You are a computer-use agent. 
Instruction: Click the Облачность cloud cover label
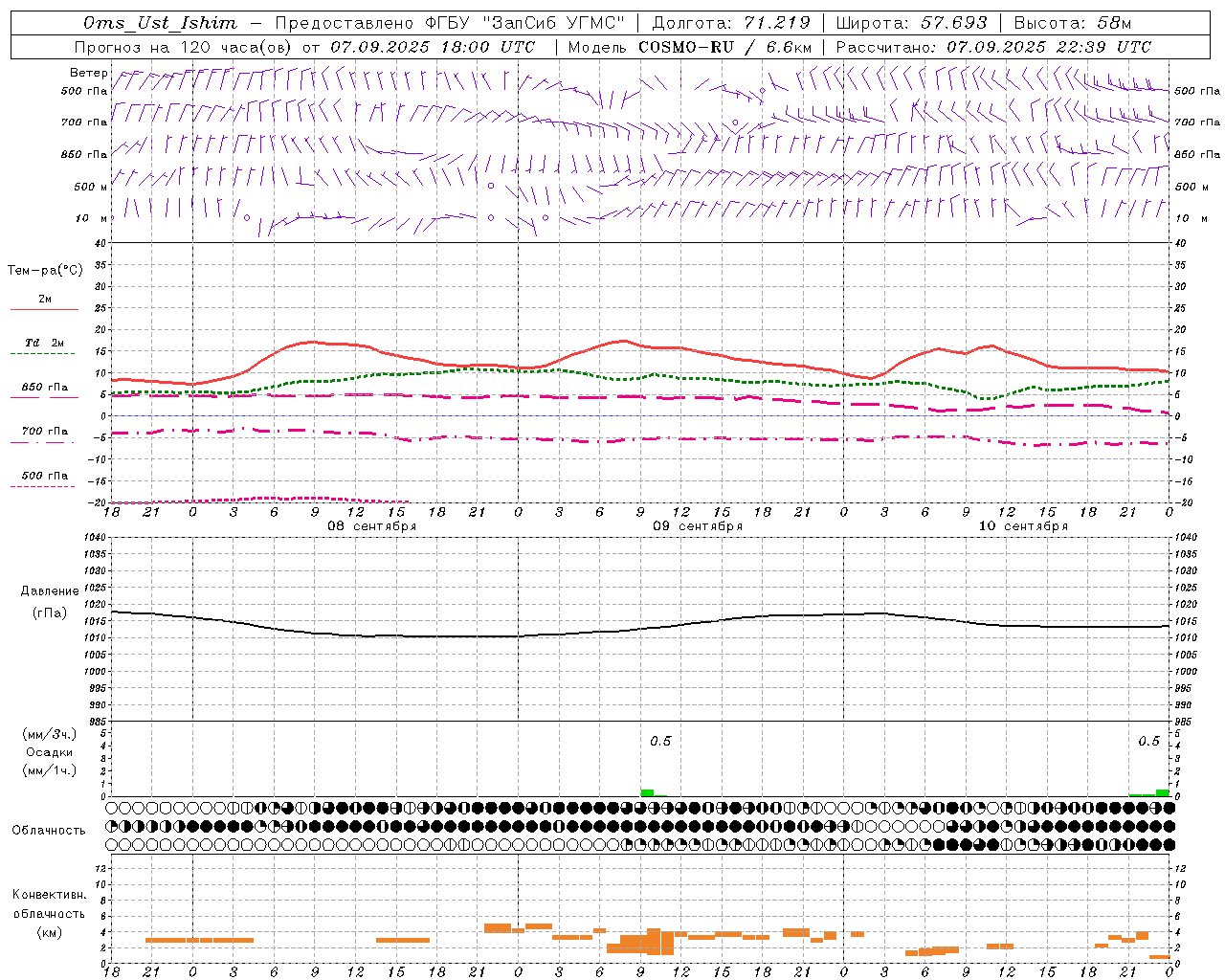(x=49, y=830)
